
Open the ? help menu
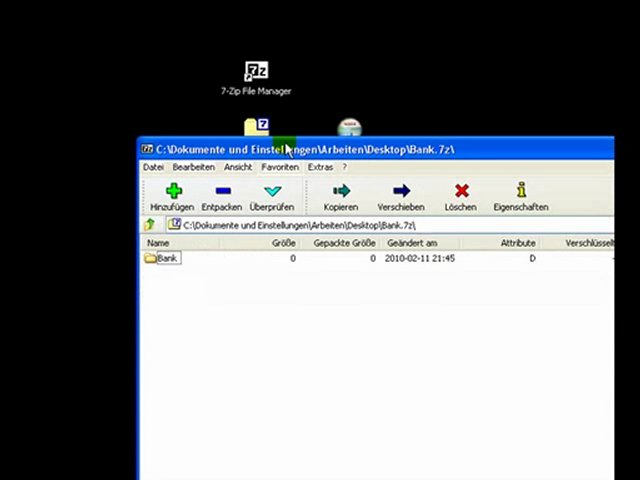pos(344,167)
